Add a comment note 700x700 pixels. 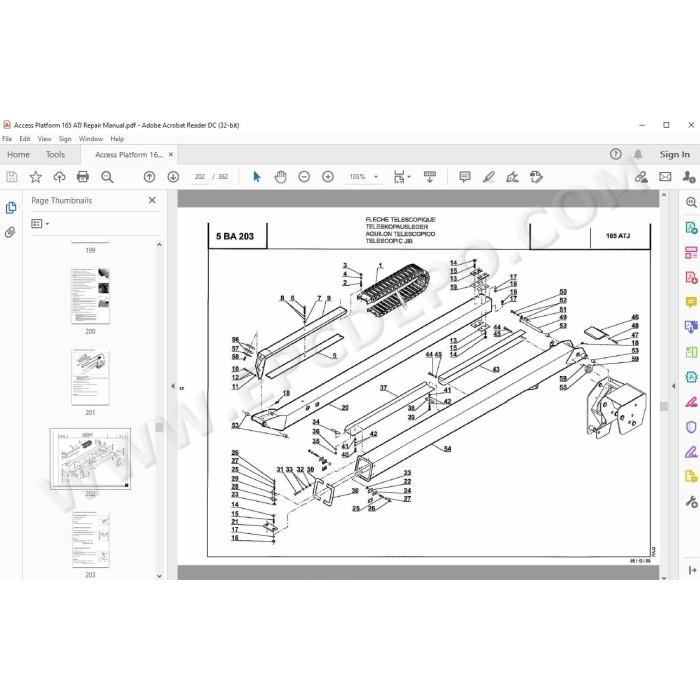[465, 177]
